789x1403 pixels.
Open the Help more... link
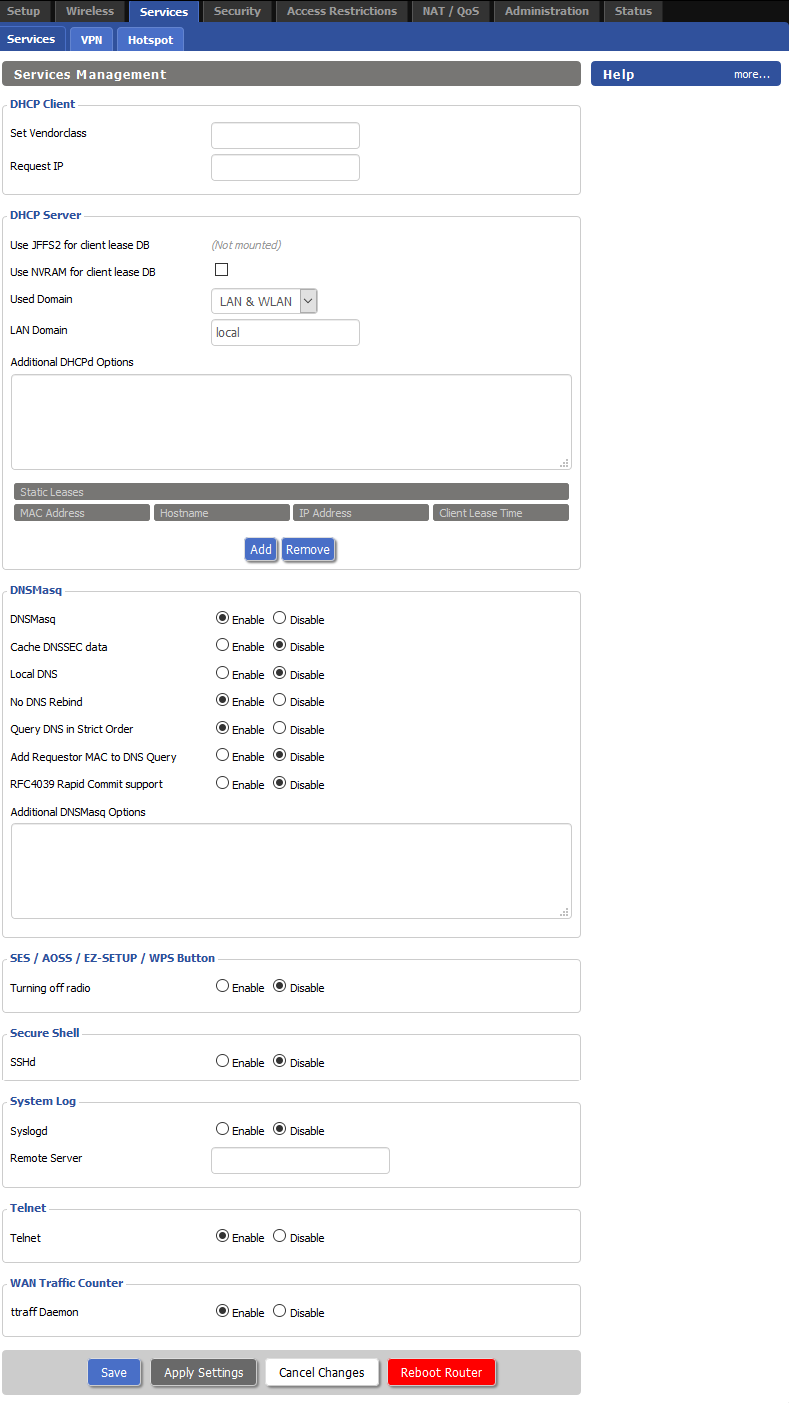coord(751,74)
